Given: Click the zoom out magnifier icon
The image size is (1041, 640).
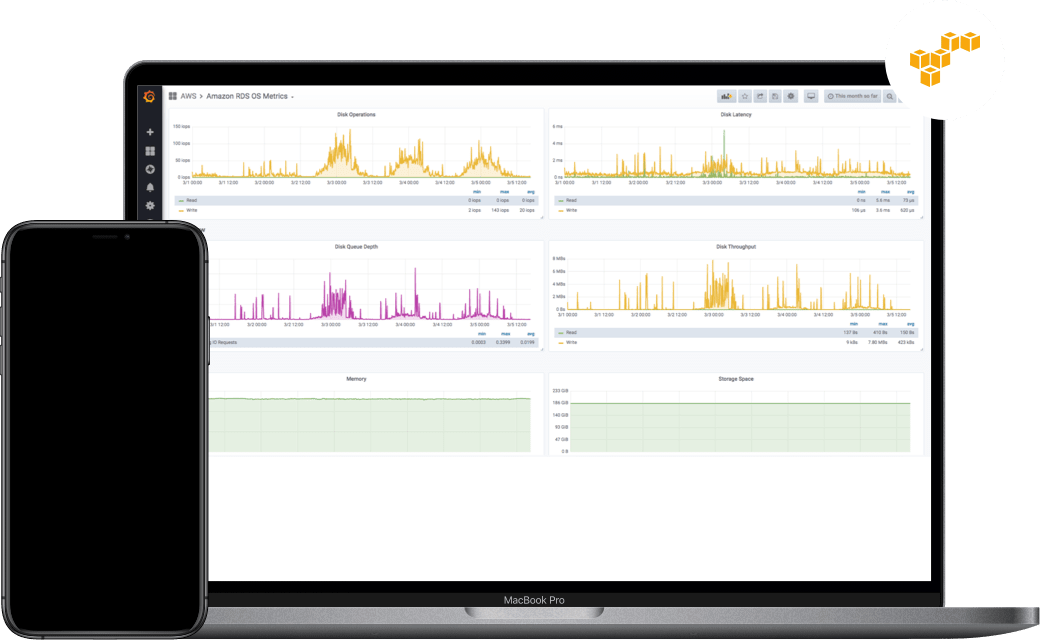Looking at the screenshot, I should click(890, 96).
